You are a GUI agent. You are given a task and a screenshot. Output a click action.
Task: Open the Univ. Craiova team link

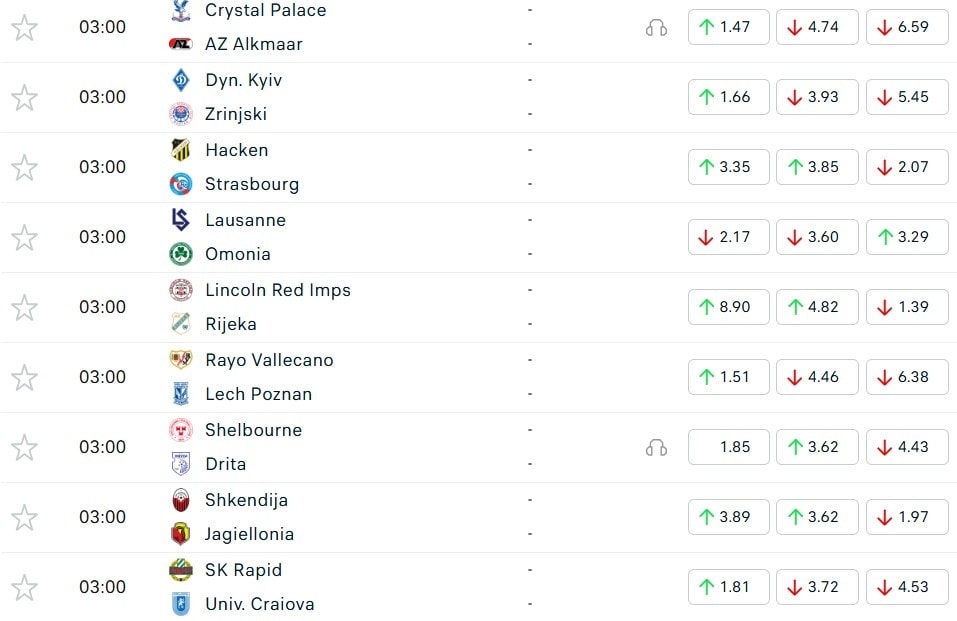[x=260, y=604]
